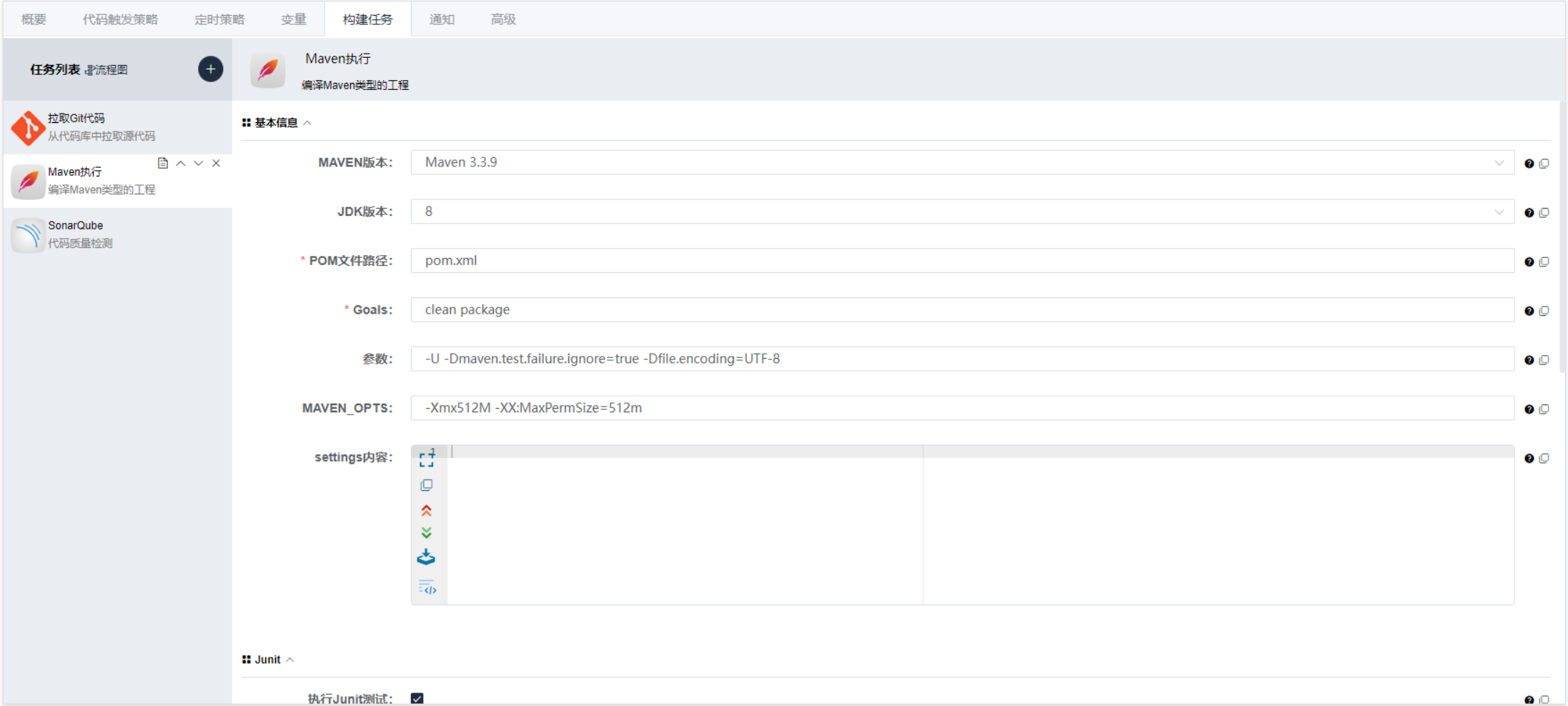1568x706 pixels.
Task: Click the copy icon in settings editor
Action: (427, 485)
